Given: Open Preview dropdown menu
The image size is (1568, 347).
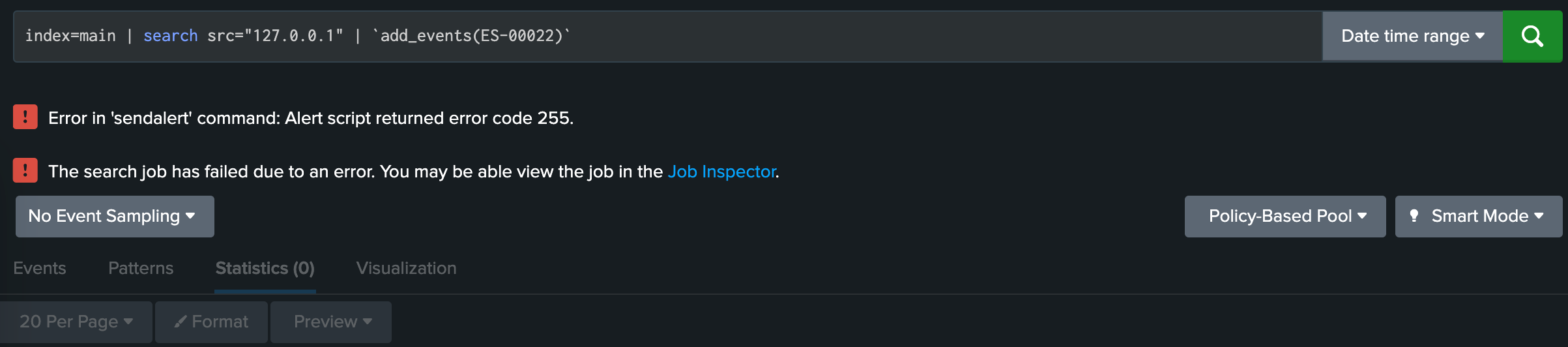Looking at the screenshot, I should coord(331,322).
